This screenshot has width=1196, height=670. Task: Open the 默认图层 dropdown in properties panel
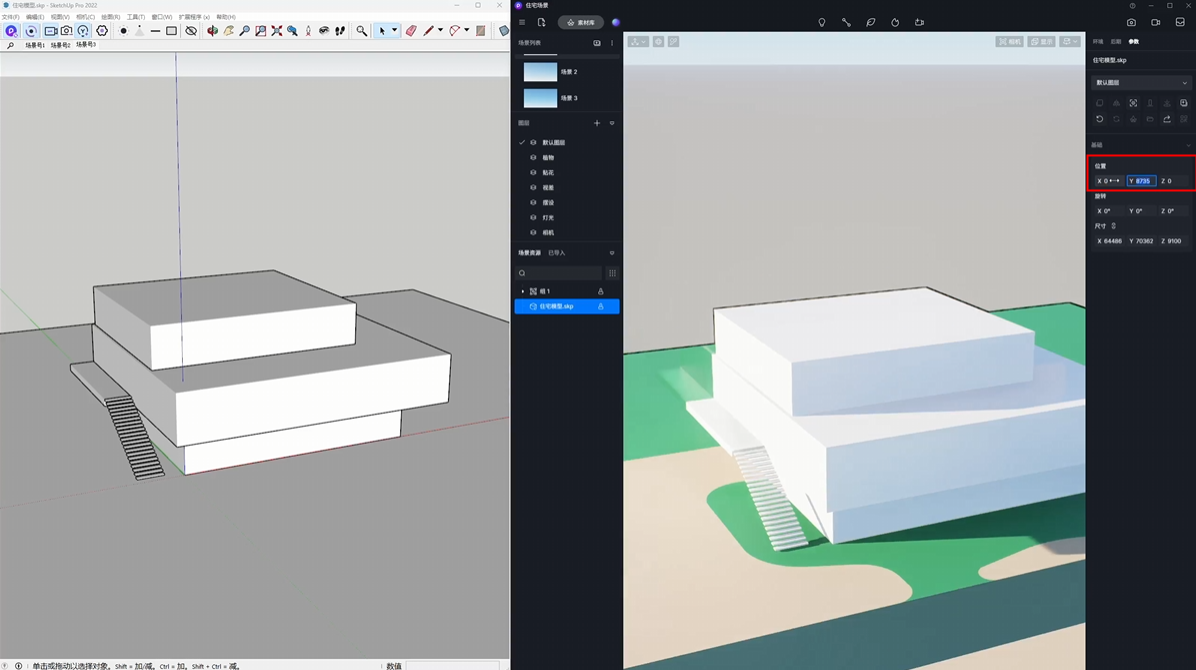click(x=1141, y=83)
